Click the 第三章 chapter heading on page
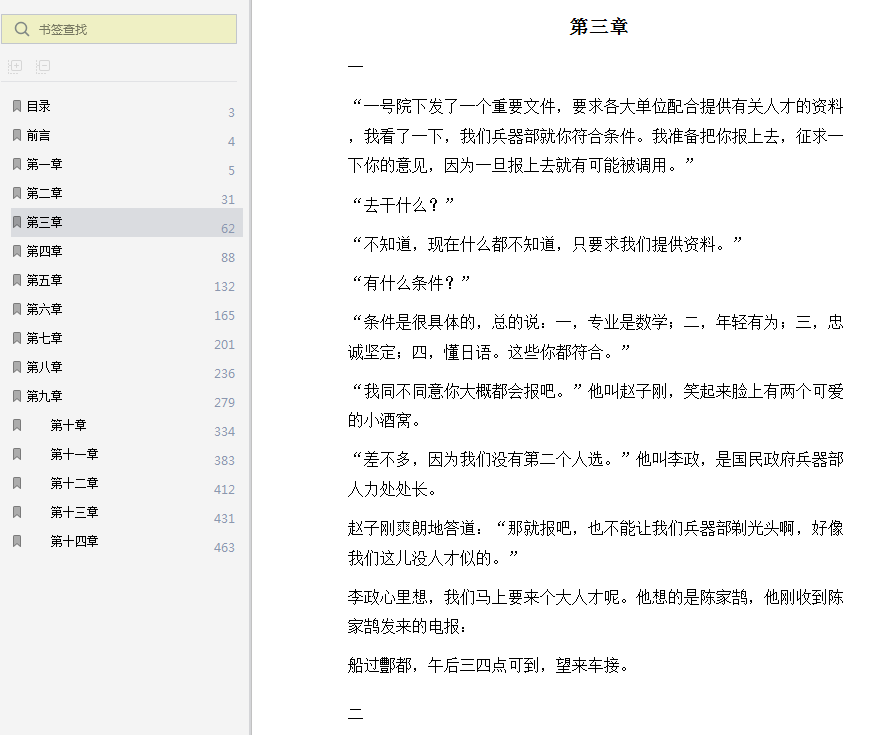The image size is (890, 735). pos(599,27)
